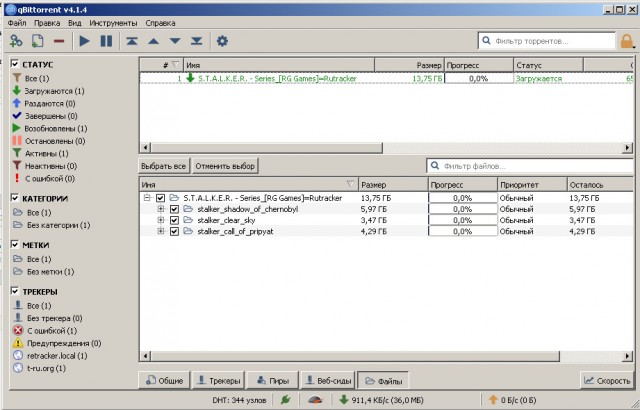Select the Загружаются (1) filter

(x=49, y=91)
